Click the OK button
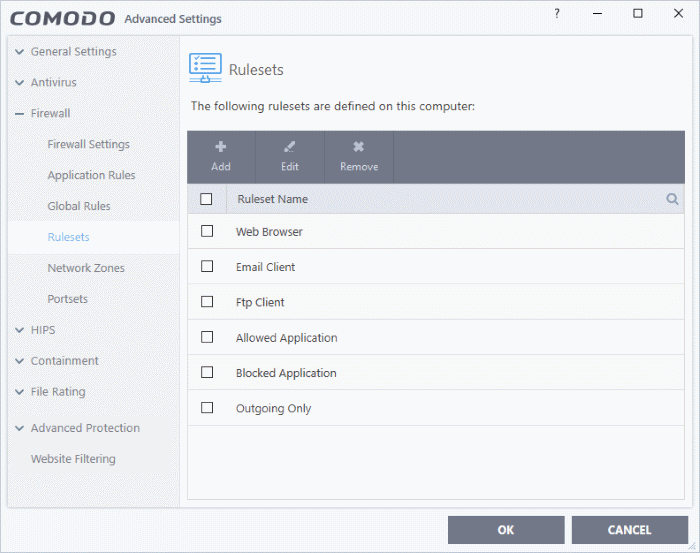 coord(506,530)
